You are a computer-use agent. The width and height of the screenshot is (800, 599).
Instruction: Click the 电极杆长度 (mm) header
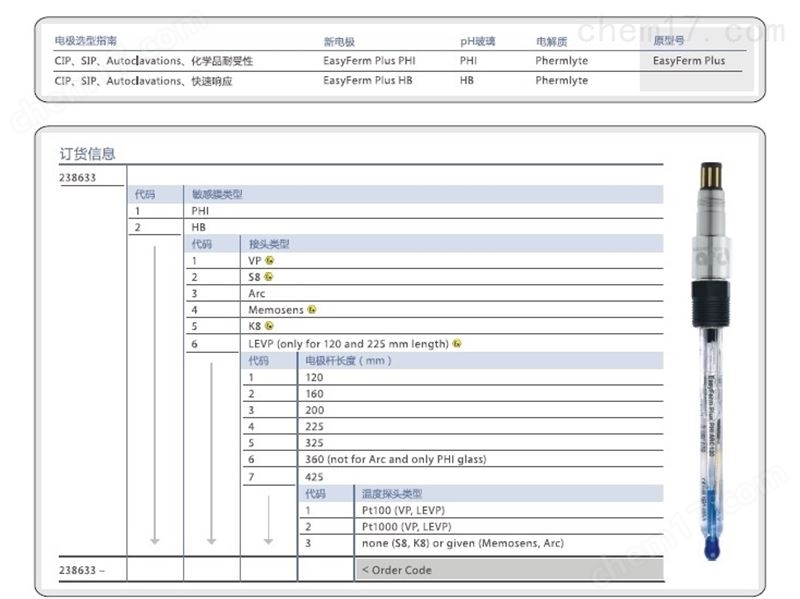tap(348, 360)
